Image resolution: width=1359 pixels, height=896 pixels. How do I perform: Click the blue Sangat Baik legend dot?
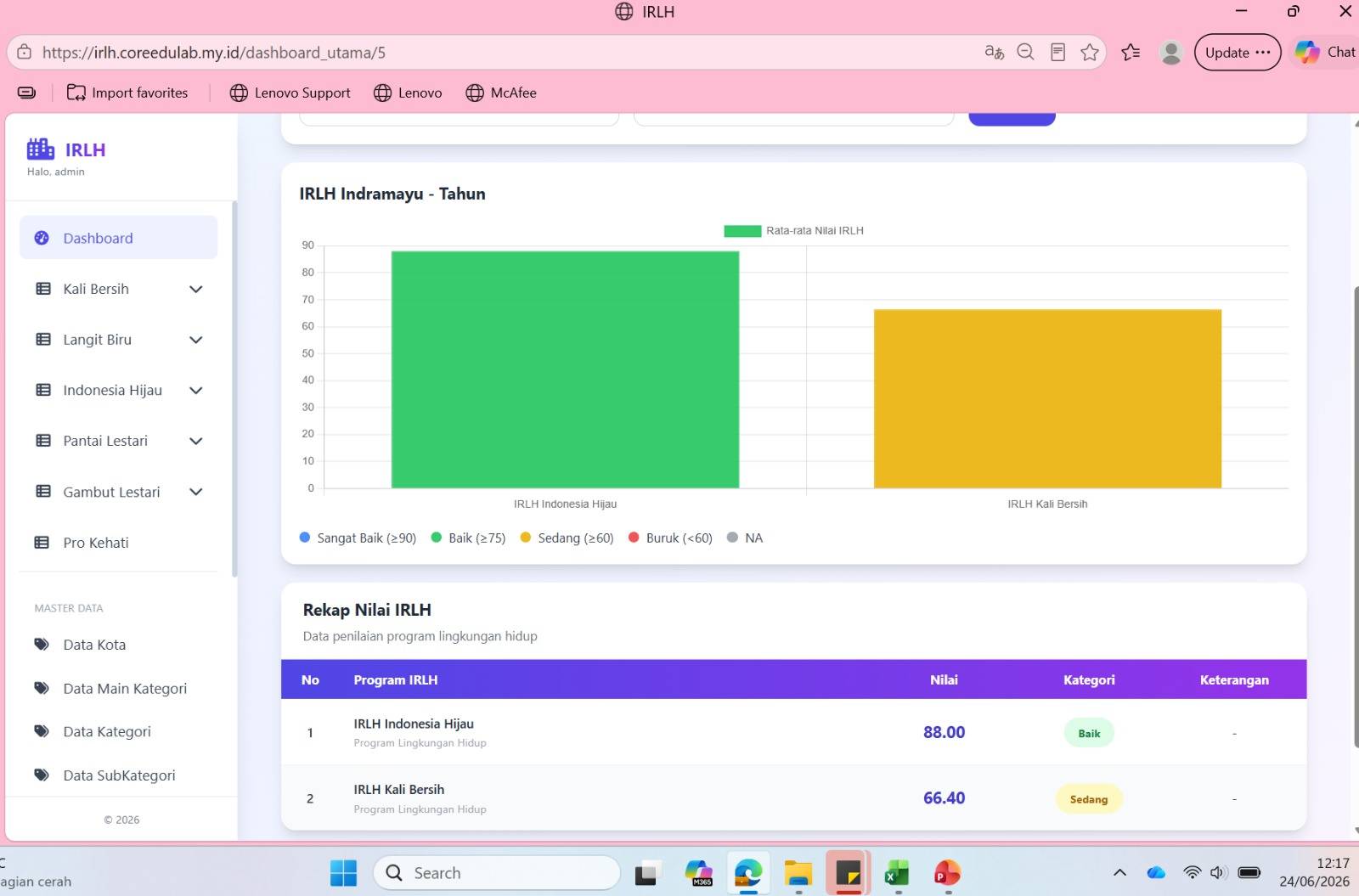pyautogui.click(x=305, y=537)
